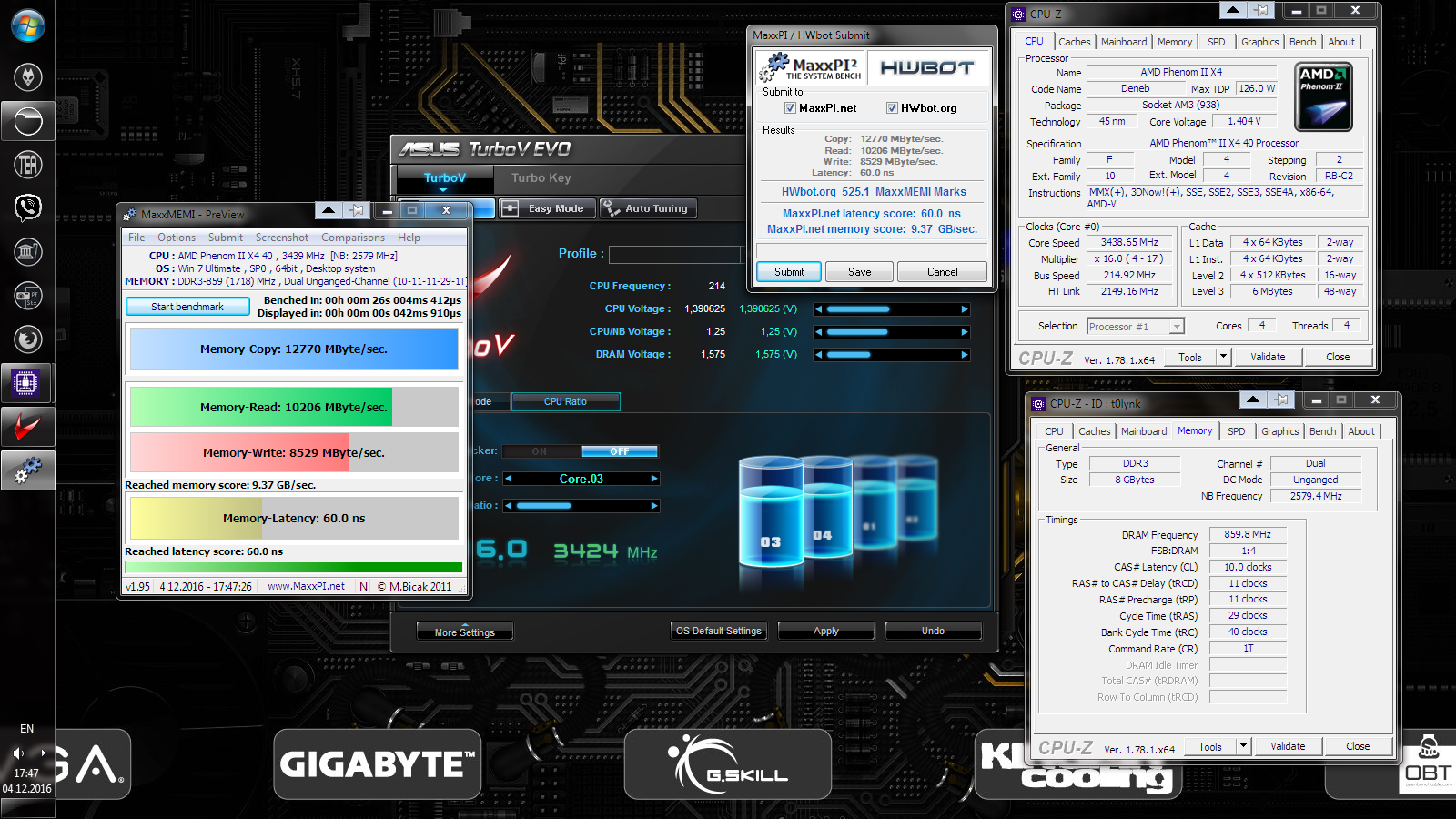Switch TurboV toggle to ON
Image resolution: width=1456 pixels, height=819 pixels.
pos(541,451)
